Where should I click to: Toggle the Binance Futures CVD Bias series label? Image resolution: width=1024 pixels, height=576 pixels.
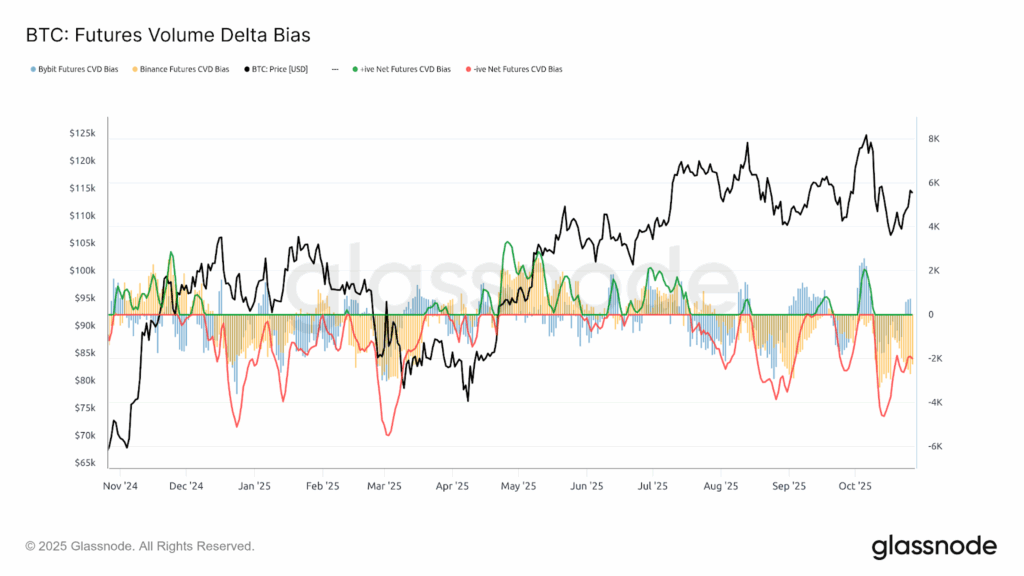coord(185,70)
